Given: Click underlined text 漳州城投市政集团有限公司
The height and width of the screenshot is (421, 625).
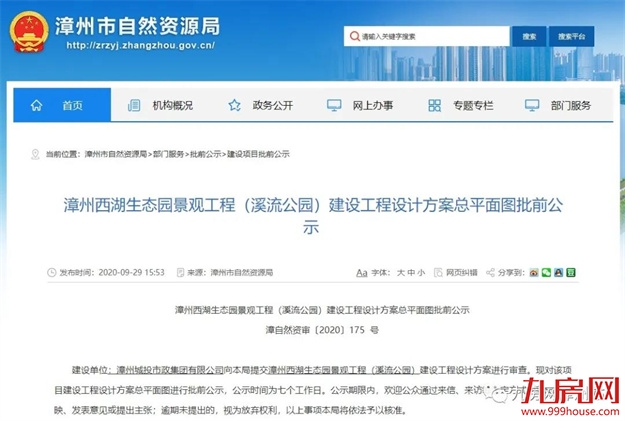Looking at the screenshot, I should click(170, 370).
